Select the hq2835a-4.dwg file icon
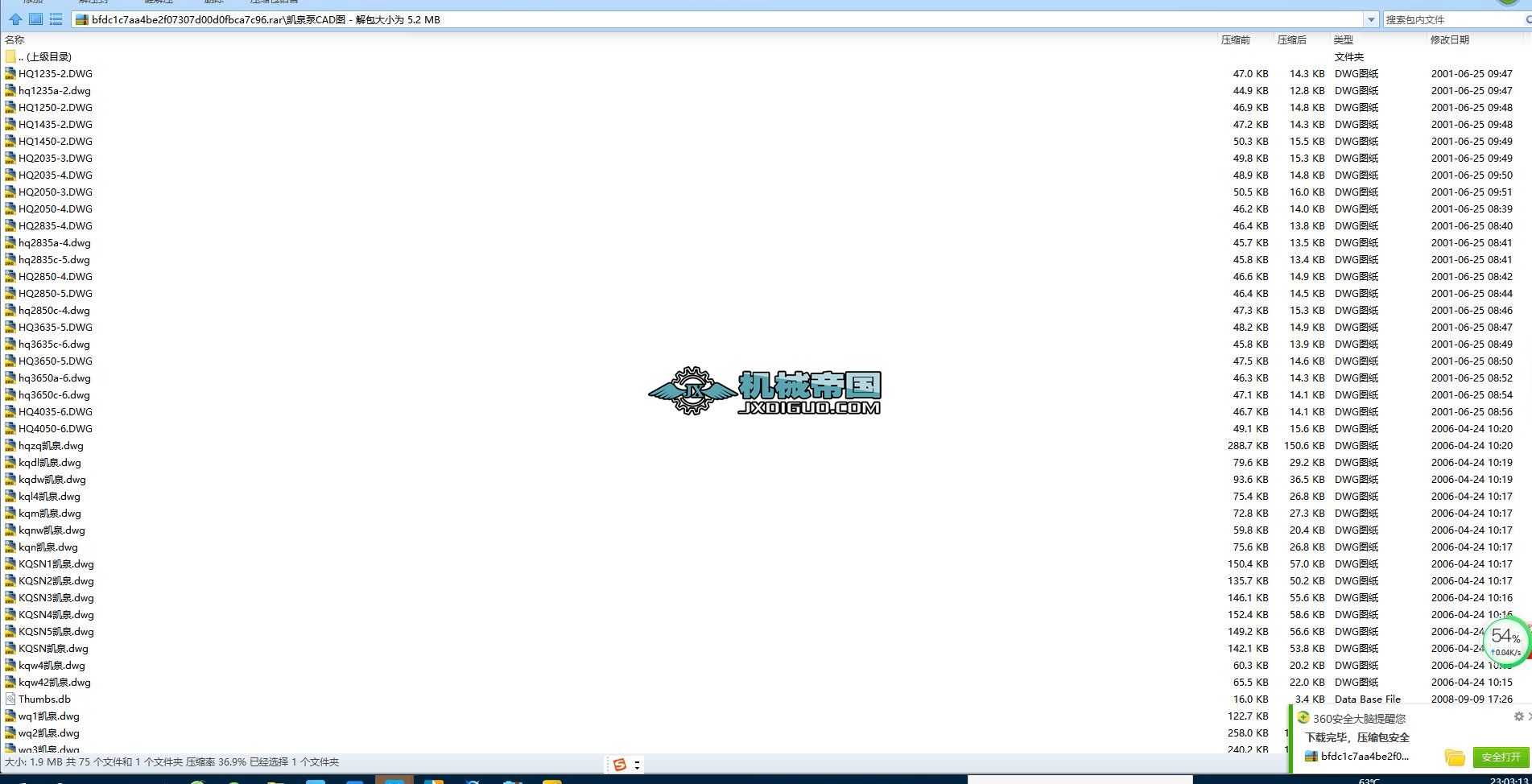The height and width of the screenshot is (784, 1532). click(10, 242)
